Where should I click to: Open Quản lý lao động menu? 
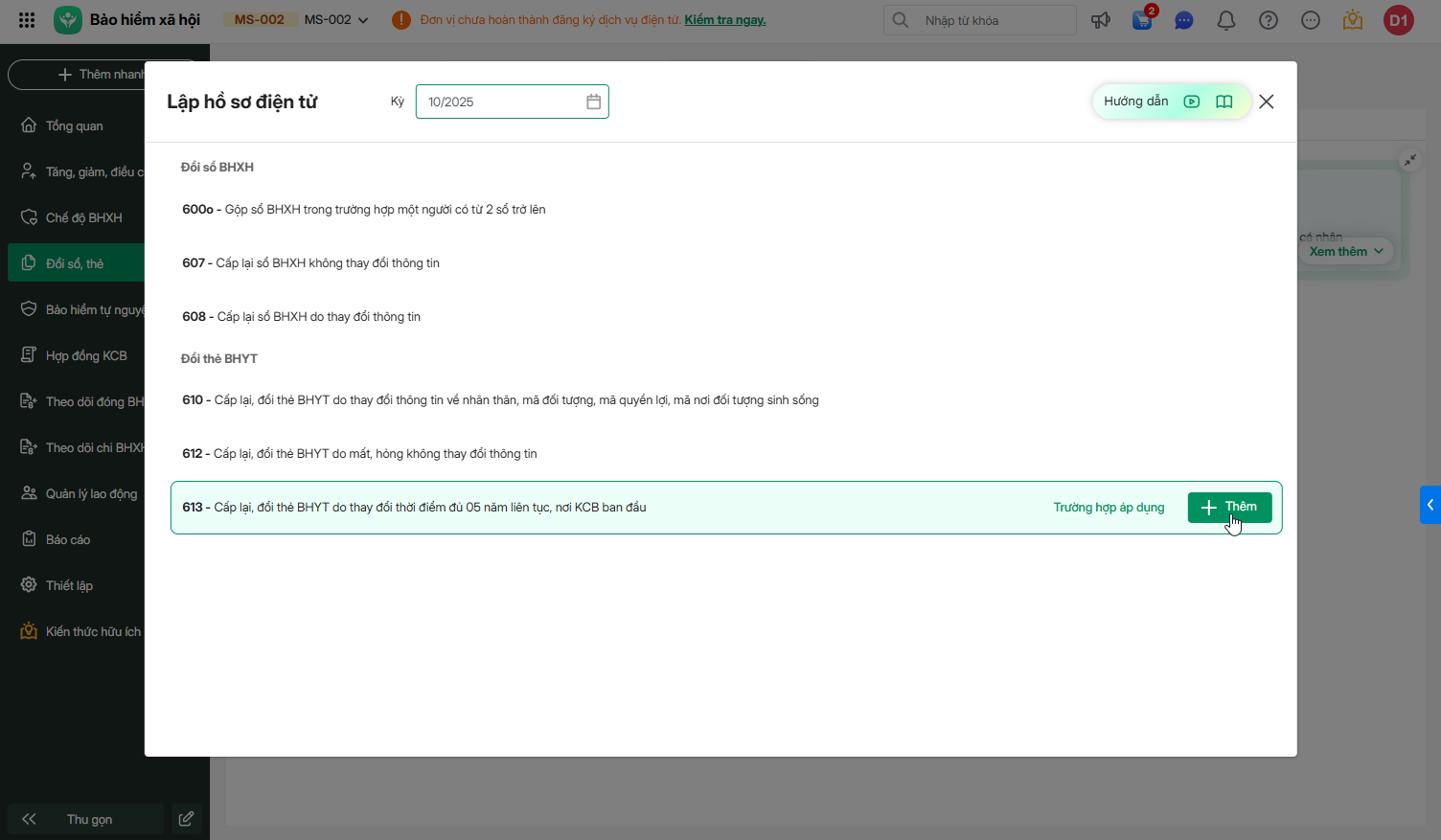(x=77, y=494)
